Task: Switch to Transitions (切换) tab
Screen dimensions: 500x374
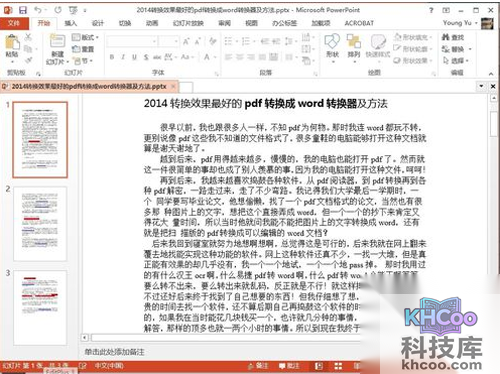Action: (125, 23)
